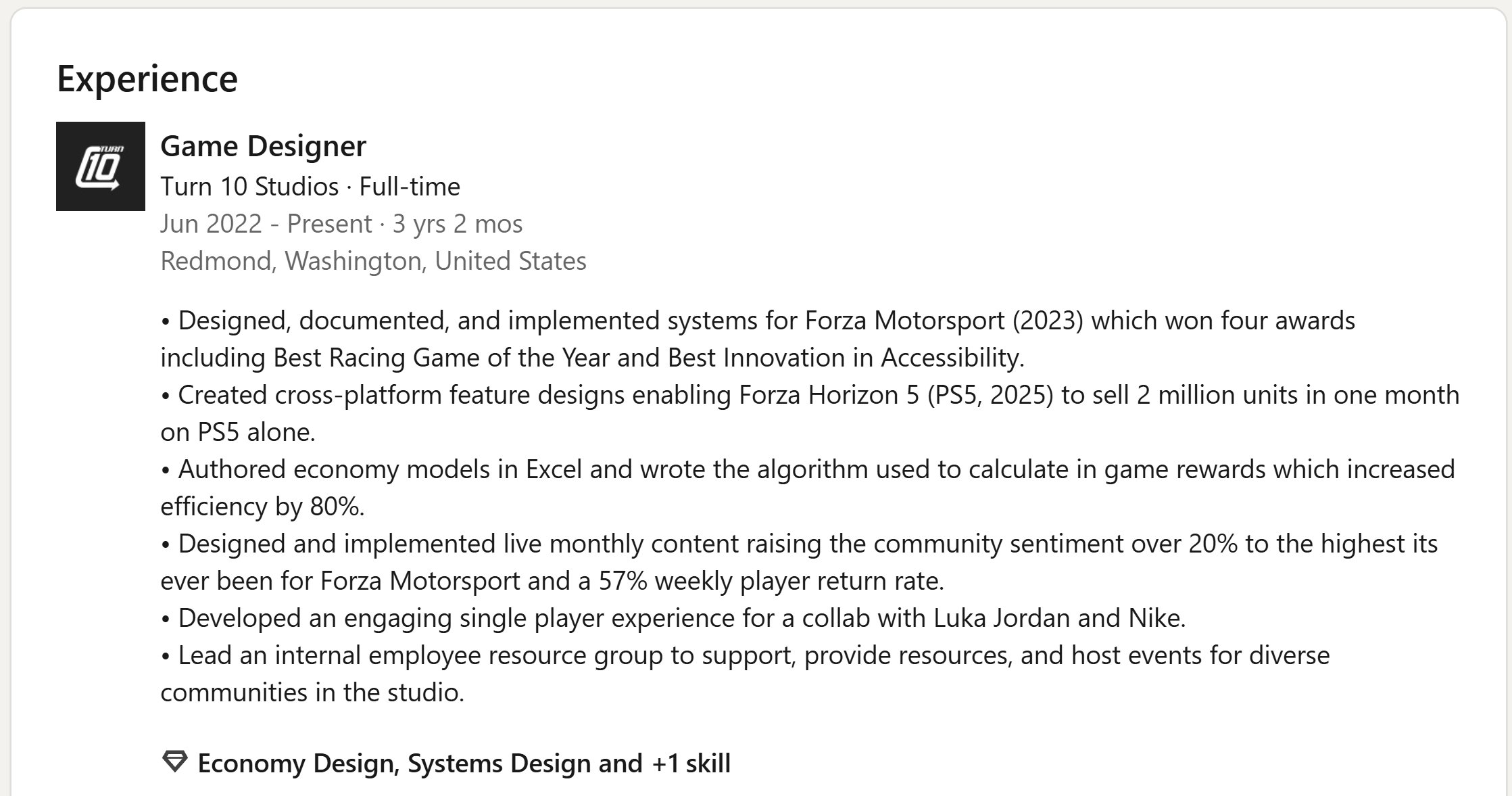Click the 3 yrs 2 mos duration text
The height and width of the screenshot is (796, 1512).
tap(458, 224)
